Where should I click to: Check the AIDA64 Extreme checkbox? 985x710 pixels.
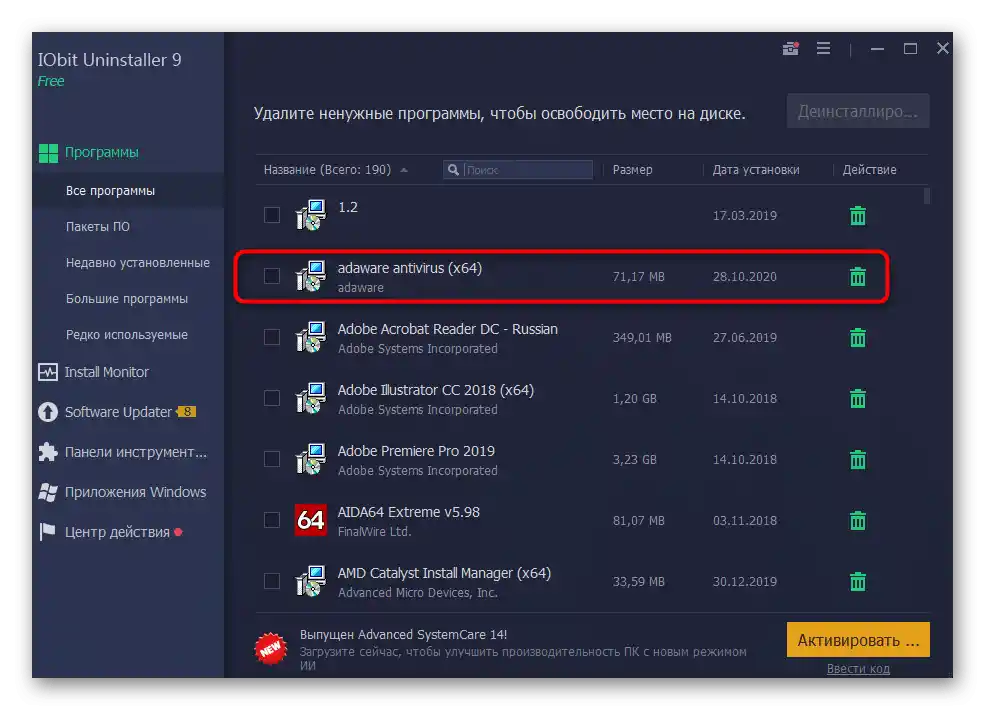tap(272, 520)
